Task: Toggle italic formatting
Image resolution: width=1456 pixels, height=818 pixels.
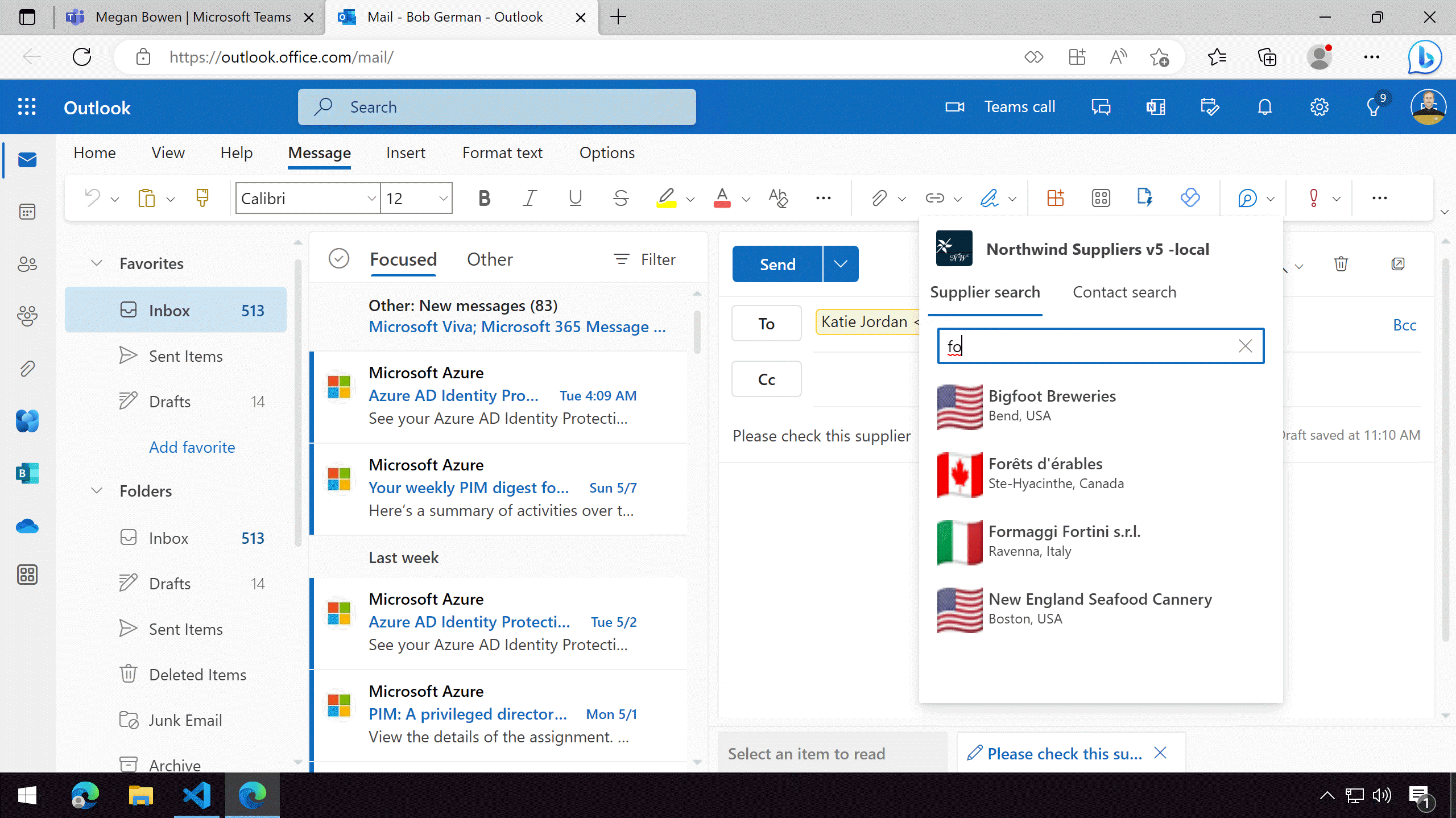Action: point(530,198)
